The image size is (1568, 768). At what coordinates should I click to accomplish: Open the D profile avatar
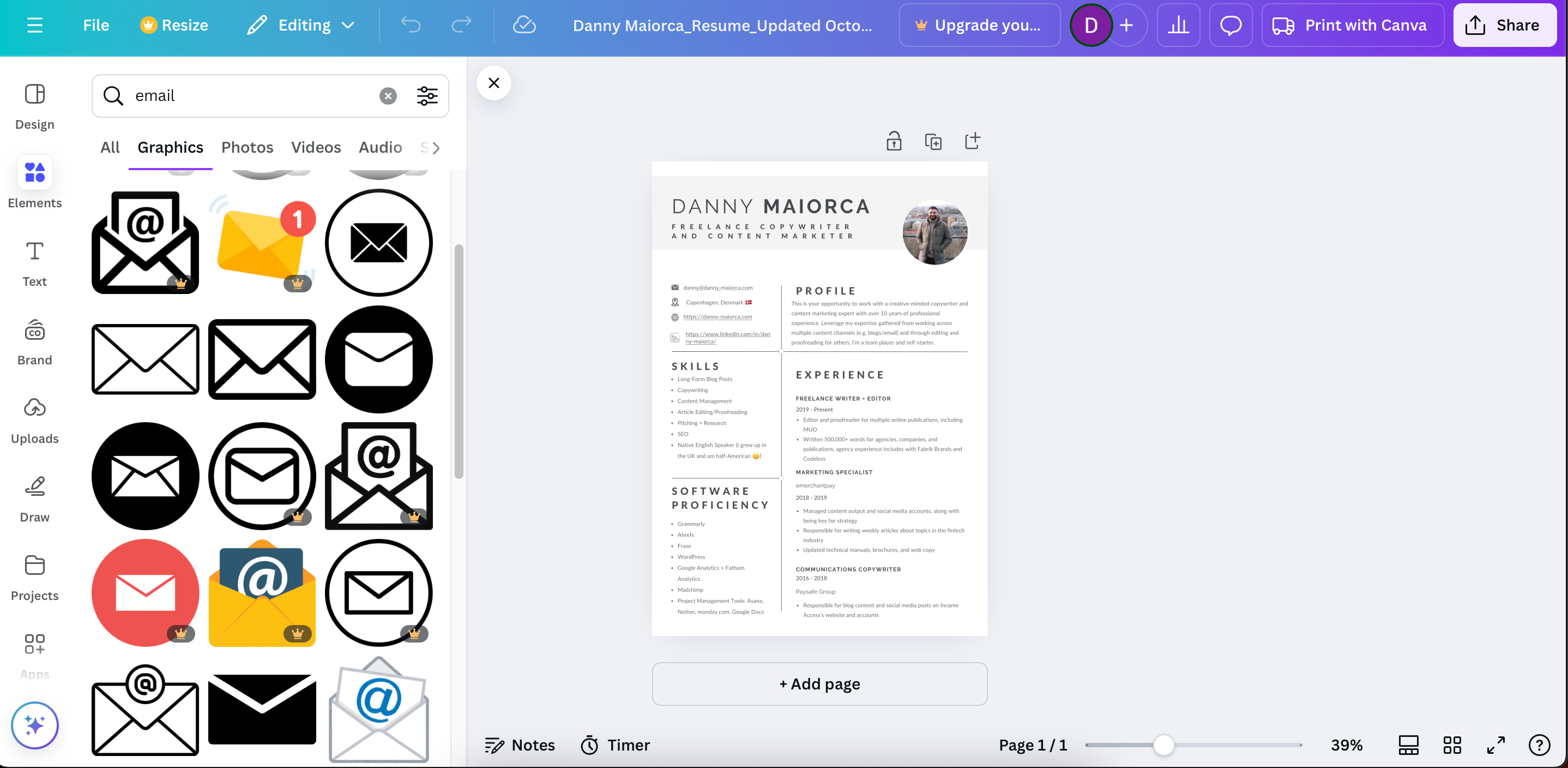(1091, 25)
